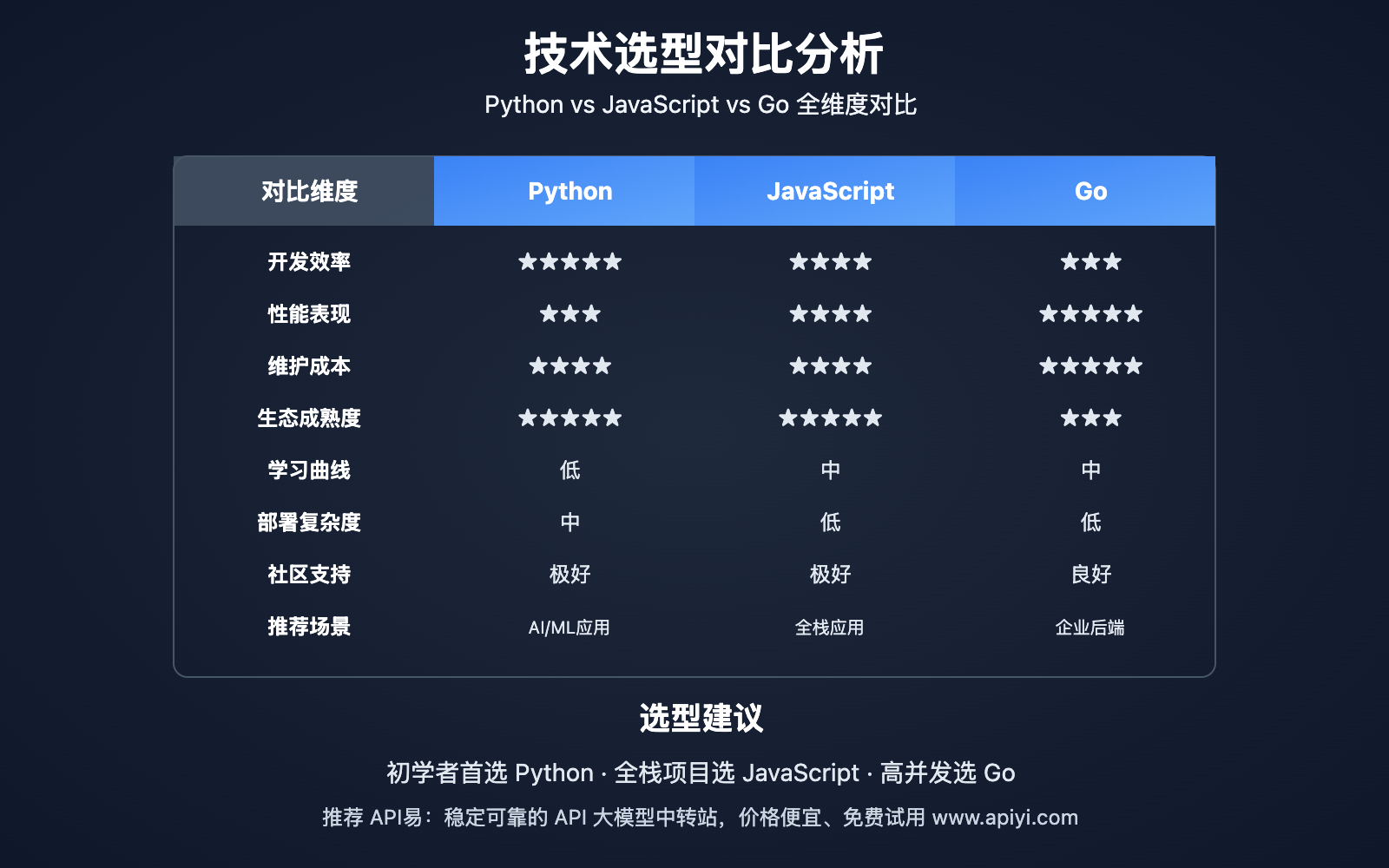
Task: Select the 对比维度 column header
Action: pos(304,191)
